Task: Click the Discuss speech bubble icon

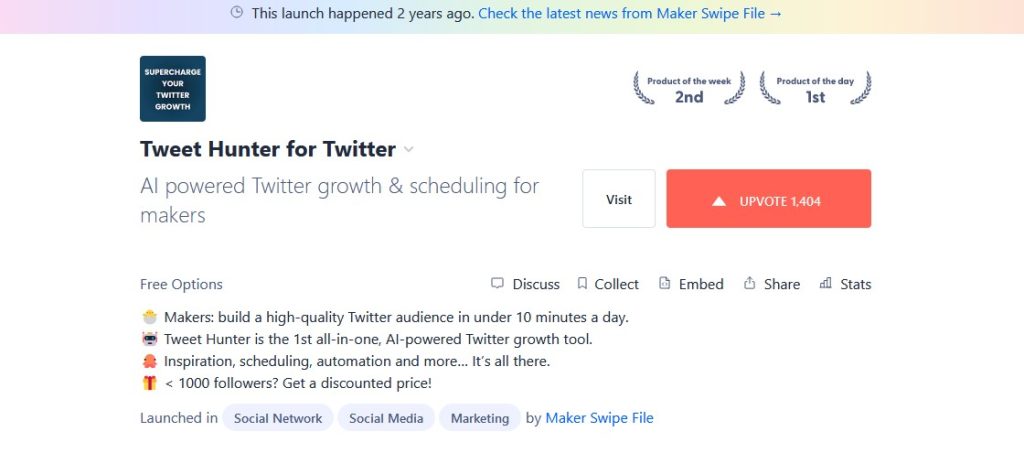Action: click(x=497, y=283)
